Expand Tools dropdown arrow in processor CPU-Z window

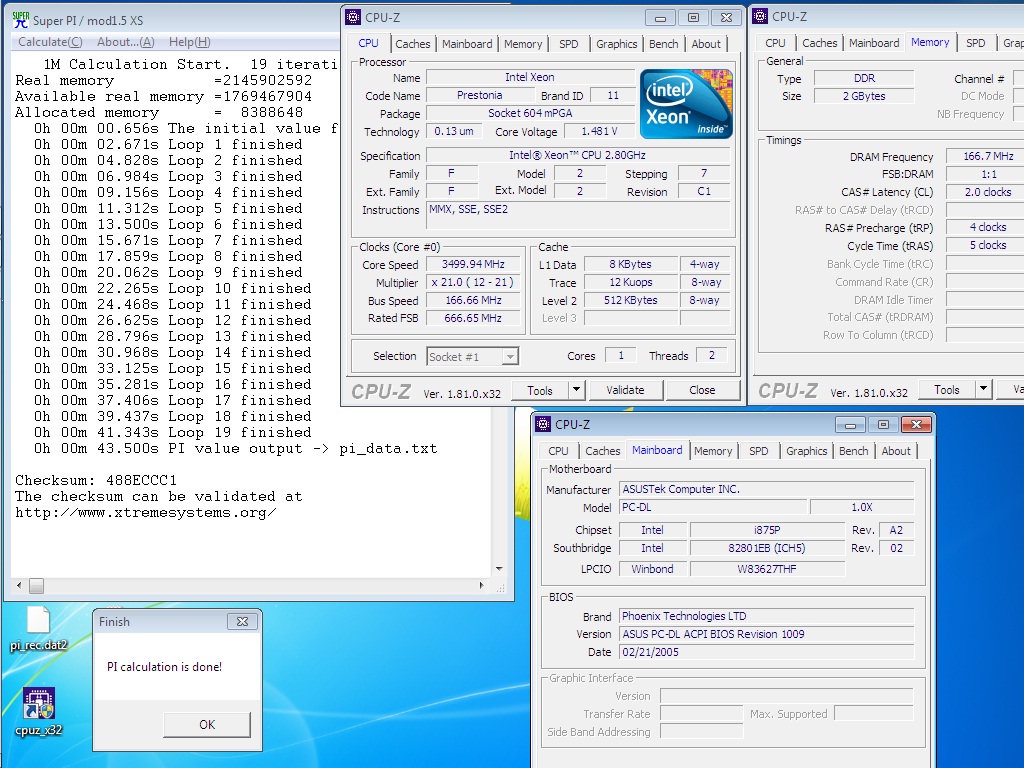coord(576,391)
